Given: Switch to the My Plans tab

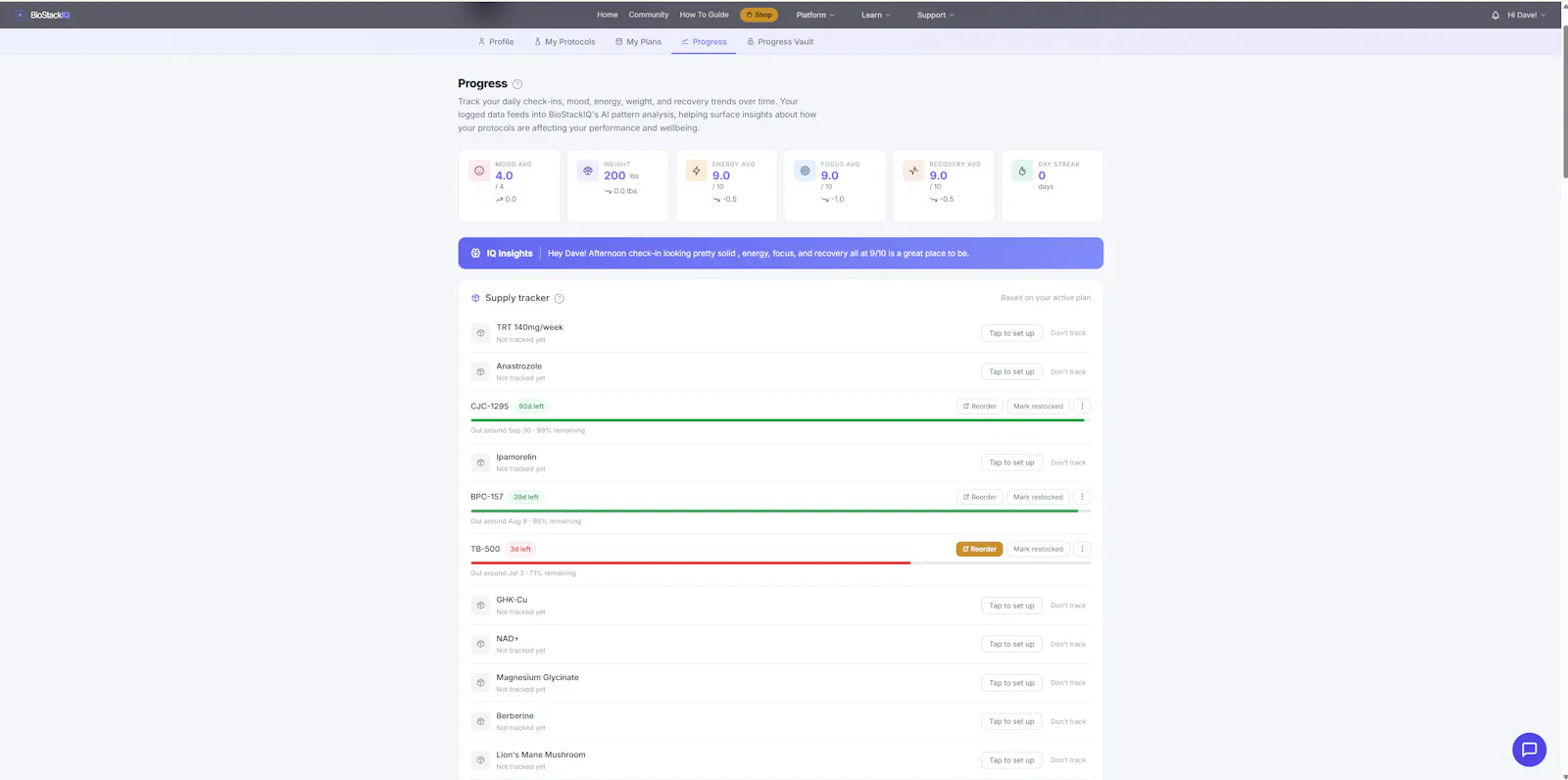Looking at the screenshot, I should [x=638, y=42].
